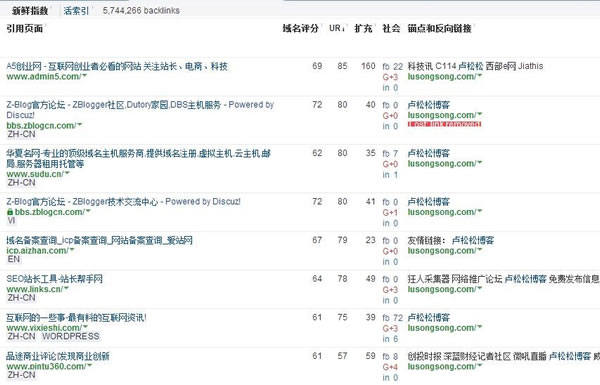Open www.pintu360.com URL link
The width and height of the screenshot is (600, 385).
[46, 366]
